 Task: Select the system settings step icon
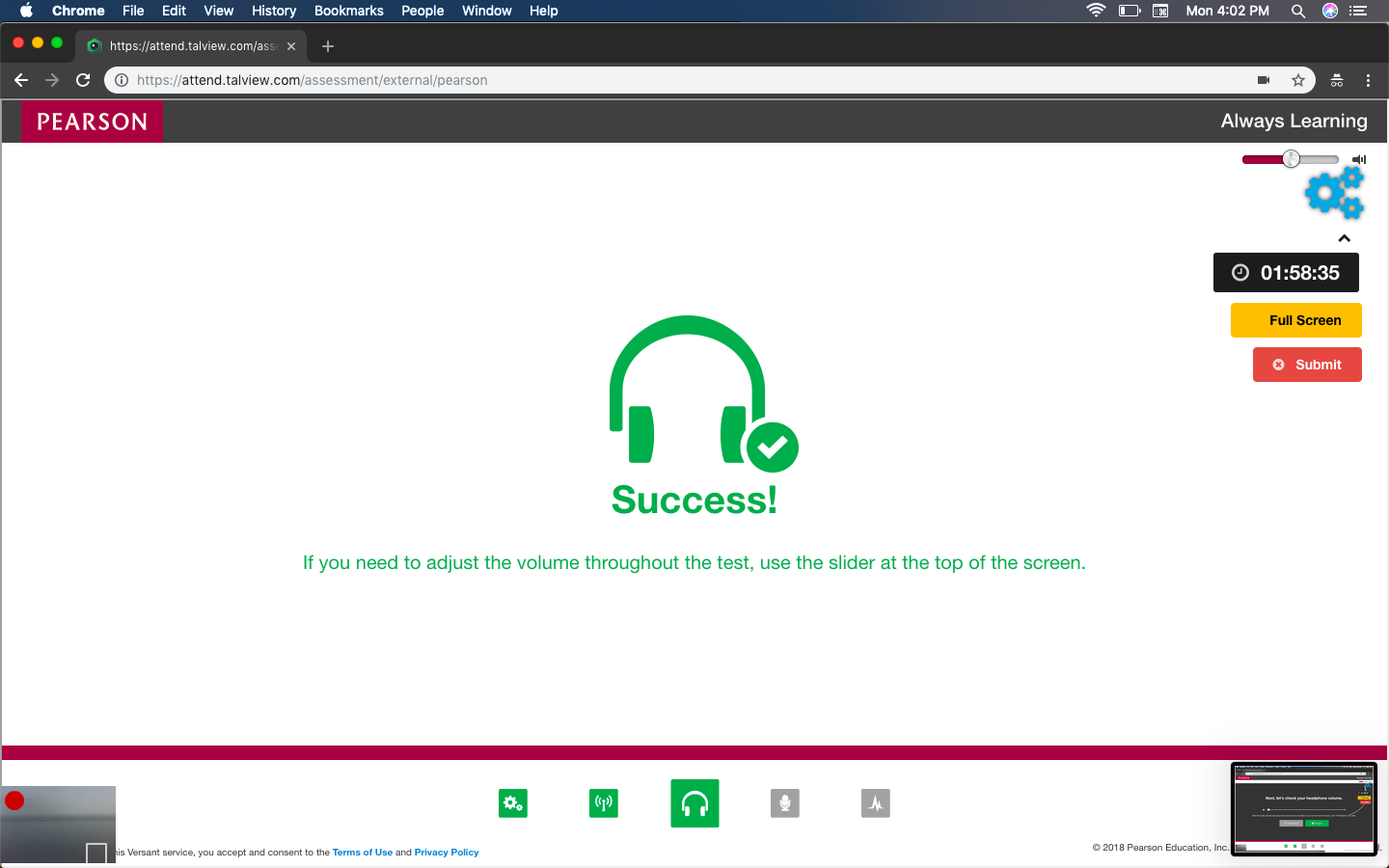(x=513, y=803)
